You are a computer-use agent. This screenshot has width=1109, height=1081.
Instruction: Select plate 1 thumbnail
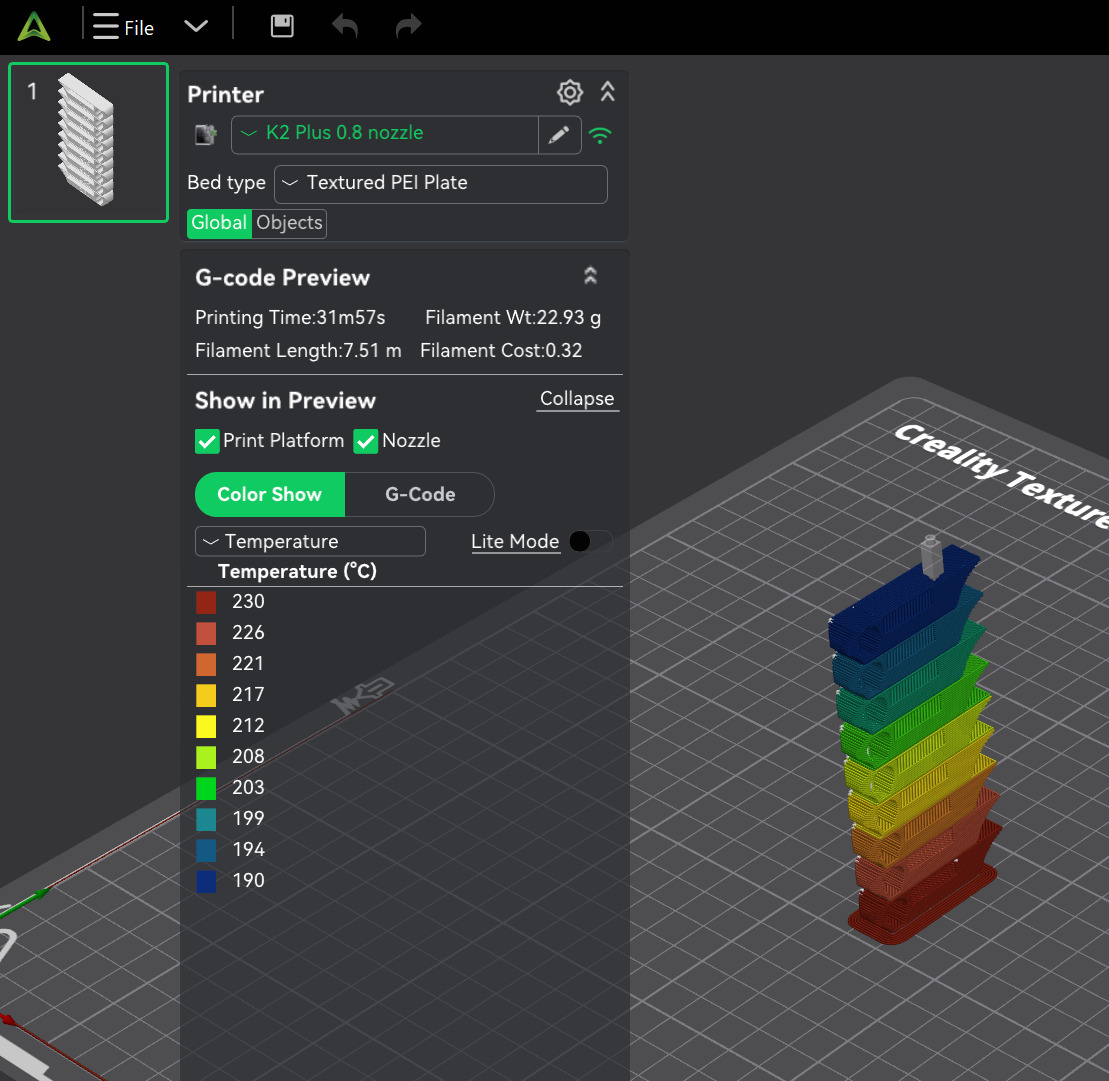(x=88, y=142)
